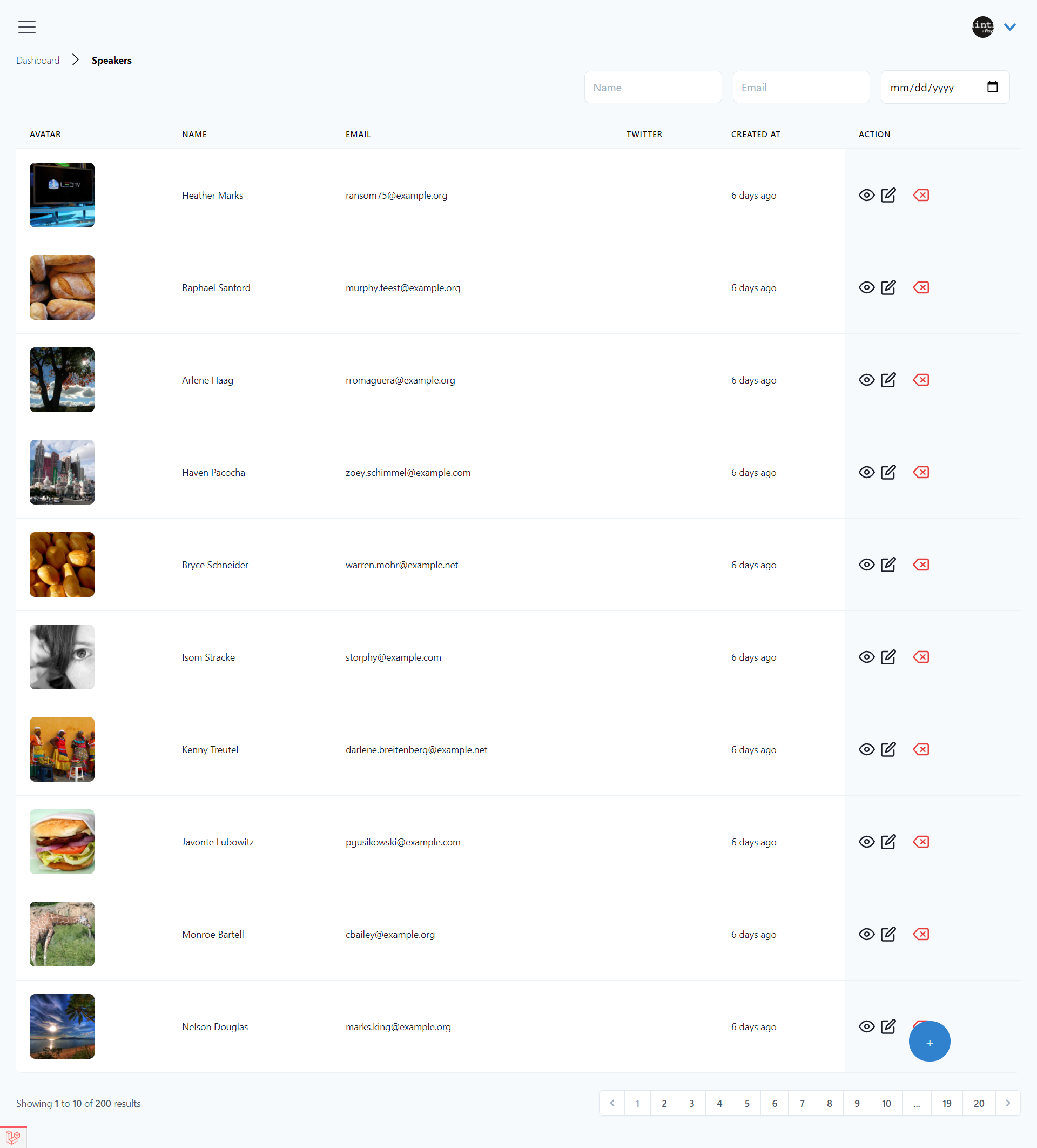Edit Kenny Treutel's speaker details
1037x1148 pixels.
tap(888, 749)
